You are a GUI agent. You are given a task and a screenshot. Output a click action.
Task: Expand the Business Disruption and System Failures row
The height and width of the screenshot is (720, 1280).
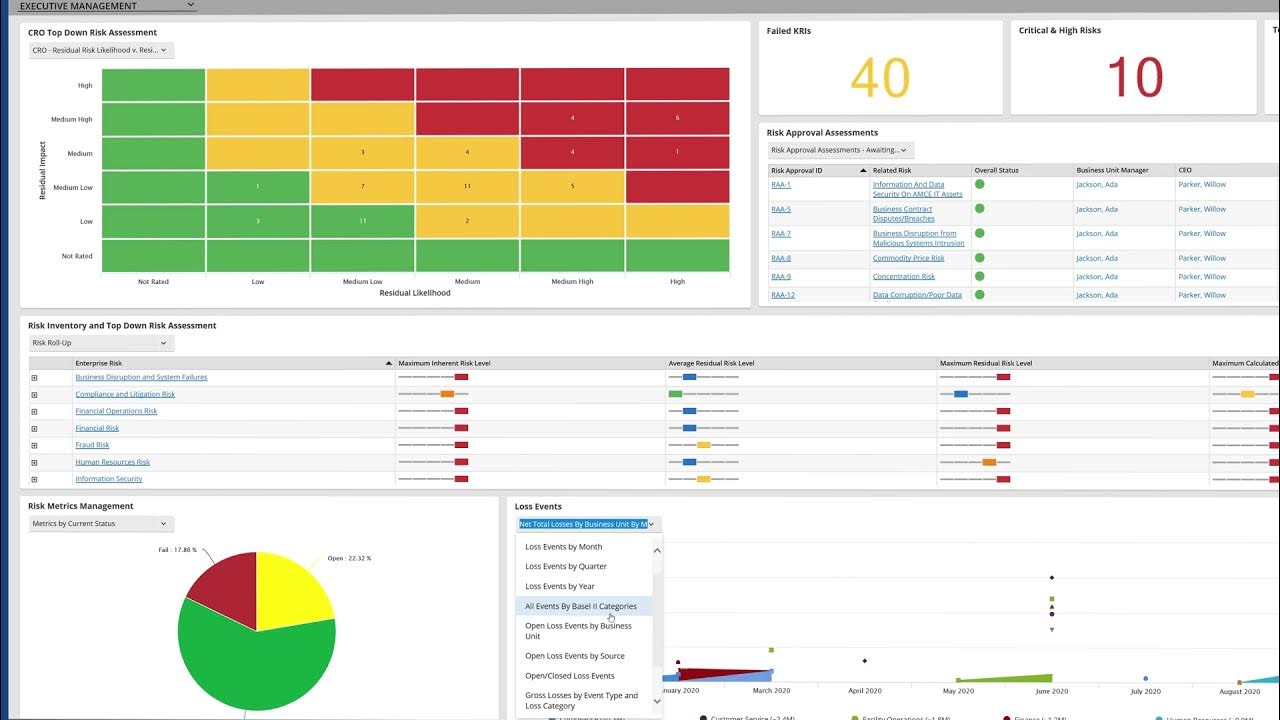click(x=34, y=378)
